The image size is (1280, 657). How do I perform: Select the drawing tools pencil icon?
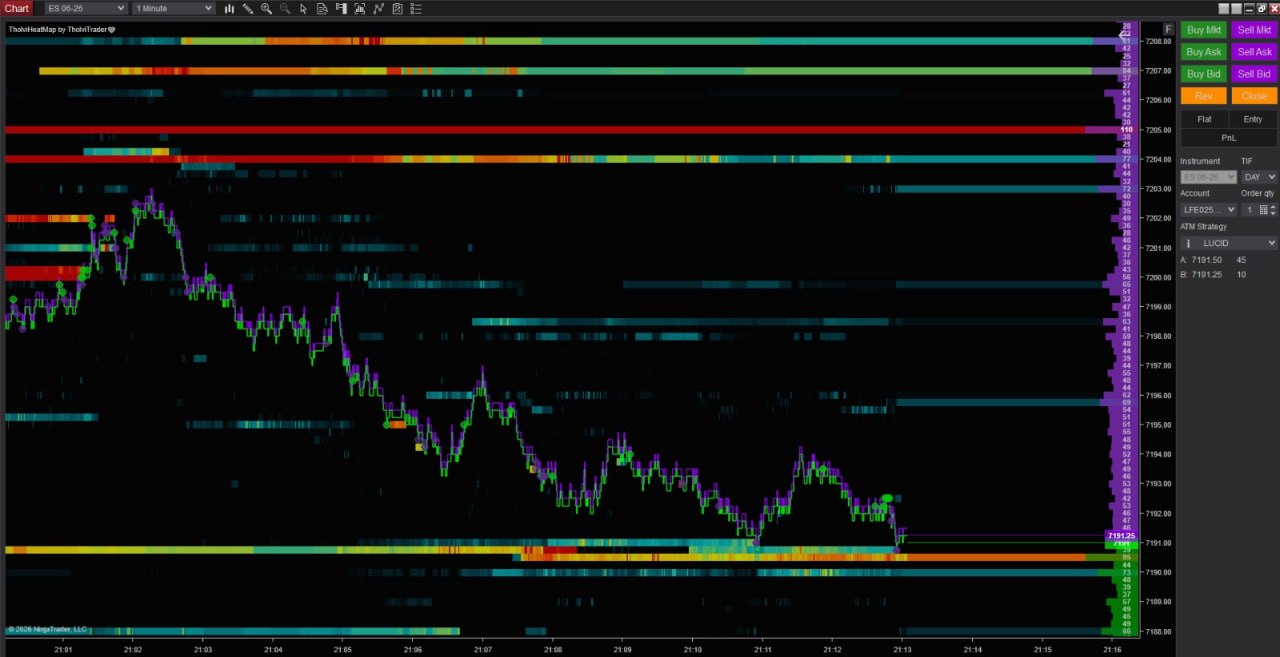(248, 8)
